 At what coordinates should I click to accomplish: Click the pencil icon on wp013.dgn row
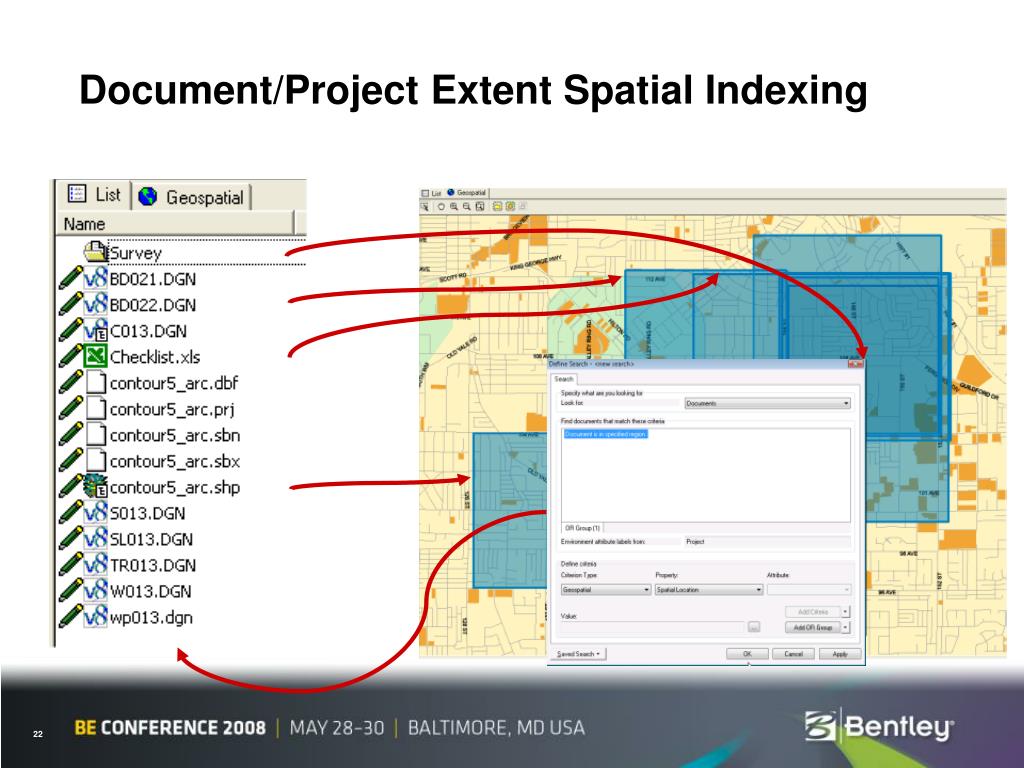[70, 617]
